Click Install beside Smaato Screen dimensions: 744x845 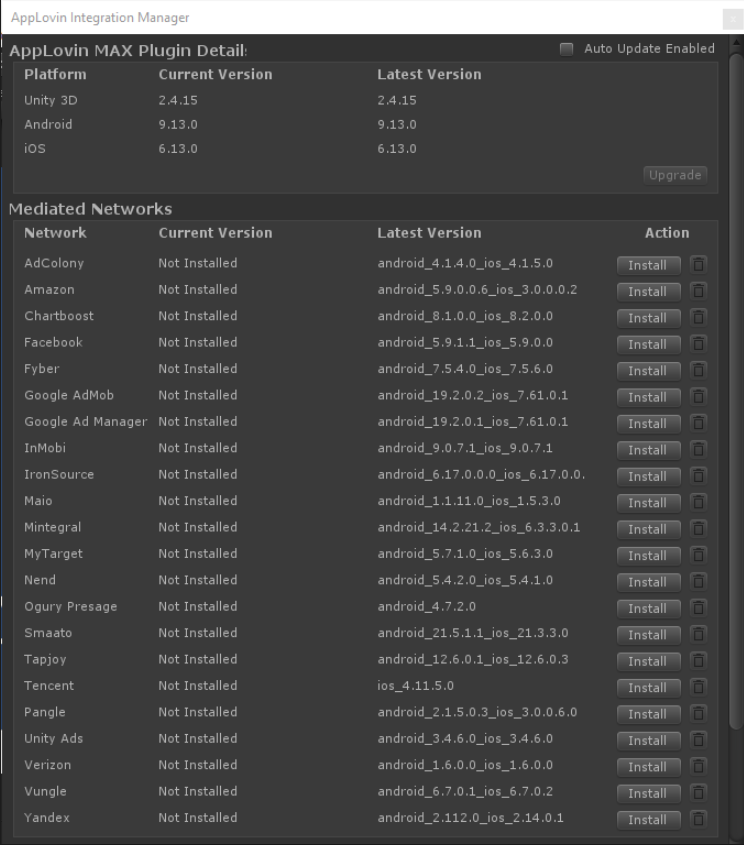[648, 635]
